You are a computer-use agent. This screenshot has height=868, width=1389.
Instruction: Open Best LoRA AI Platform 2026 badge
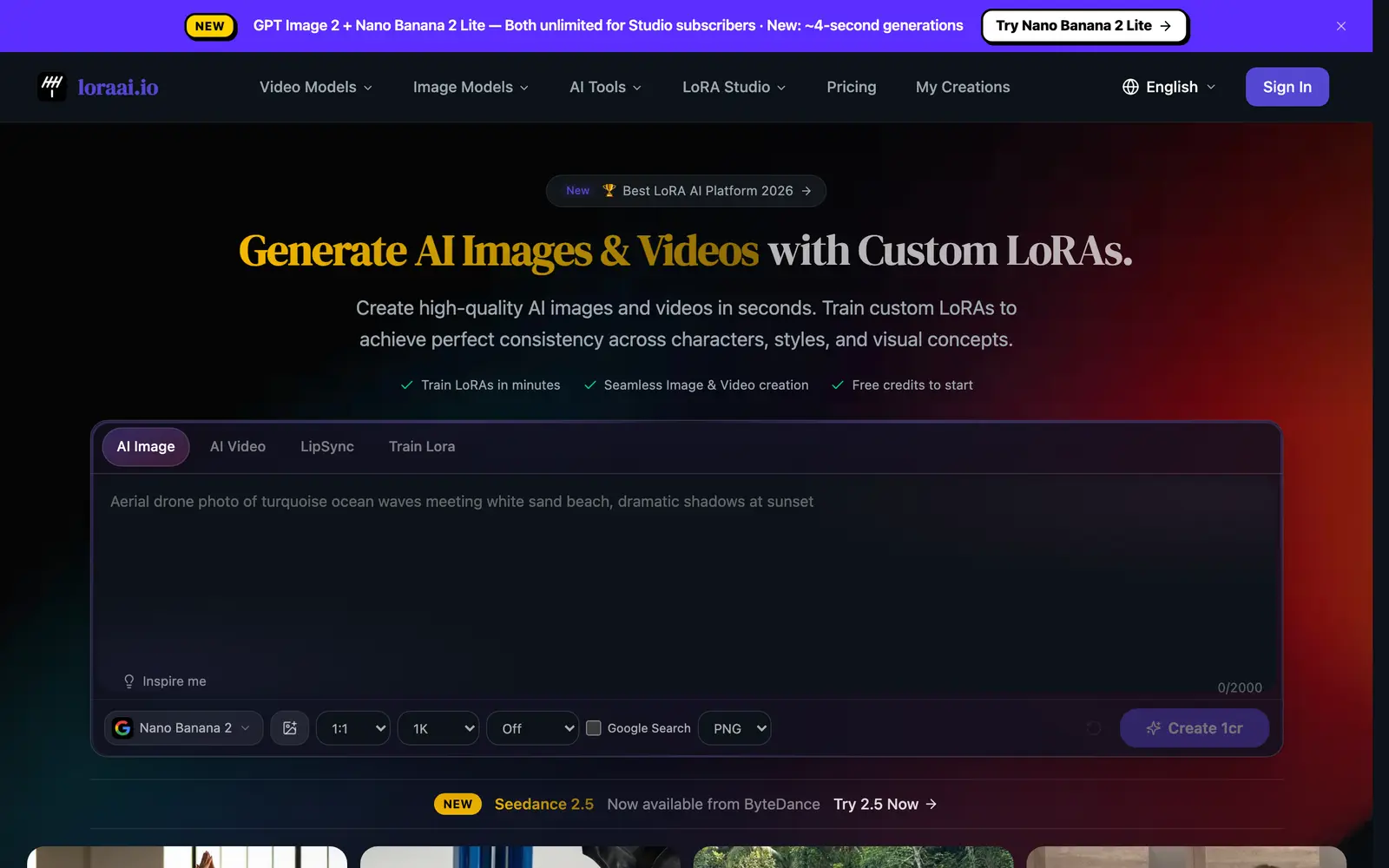(686, 191)
